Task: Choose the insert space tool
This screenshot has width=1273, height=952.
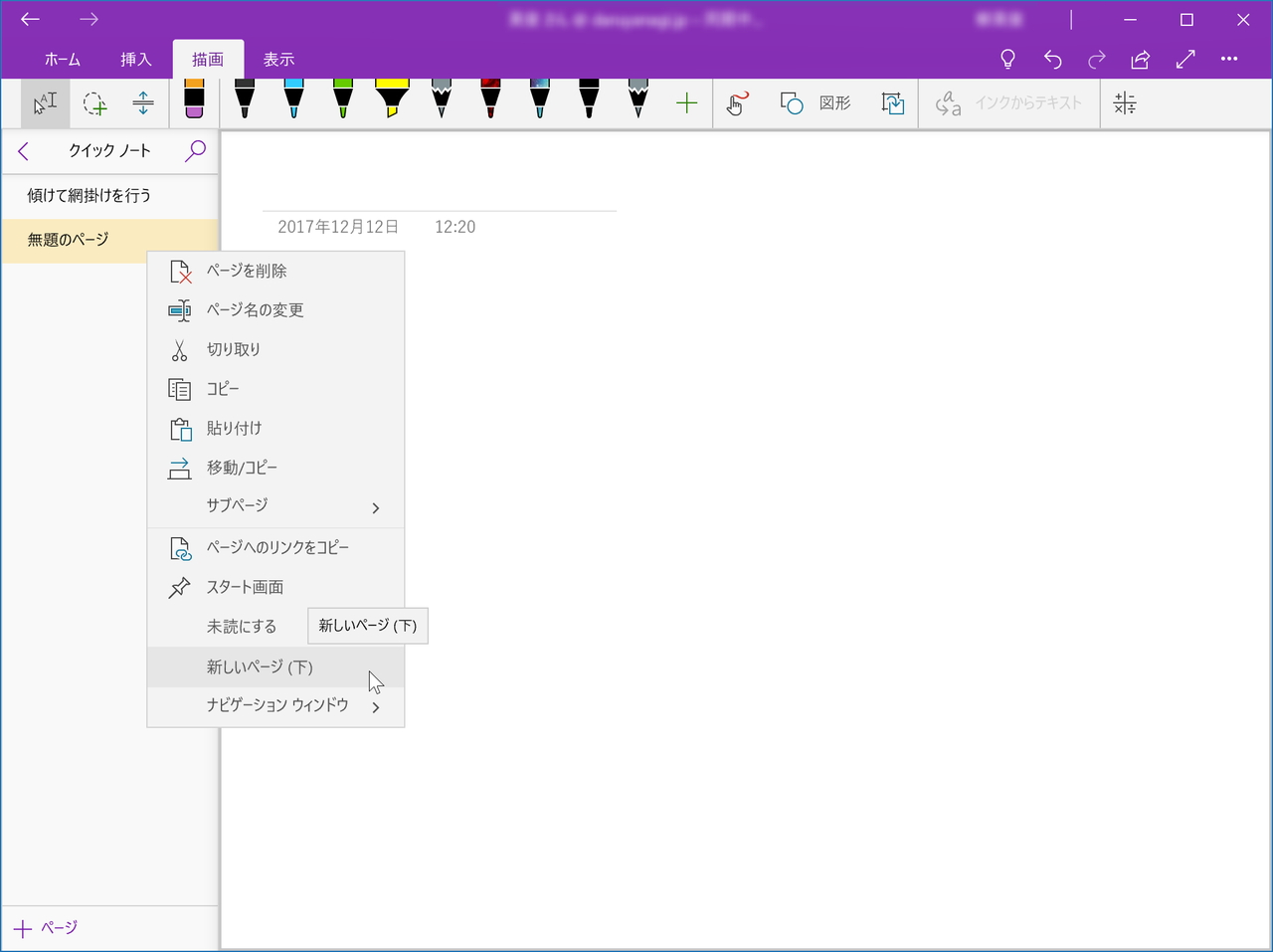Action: [143, 103]
